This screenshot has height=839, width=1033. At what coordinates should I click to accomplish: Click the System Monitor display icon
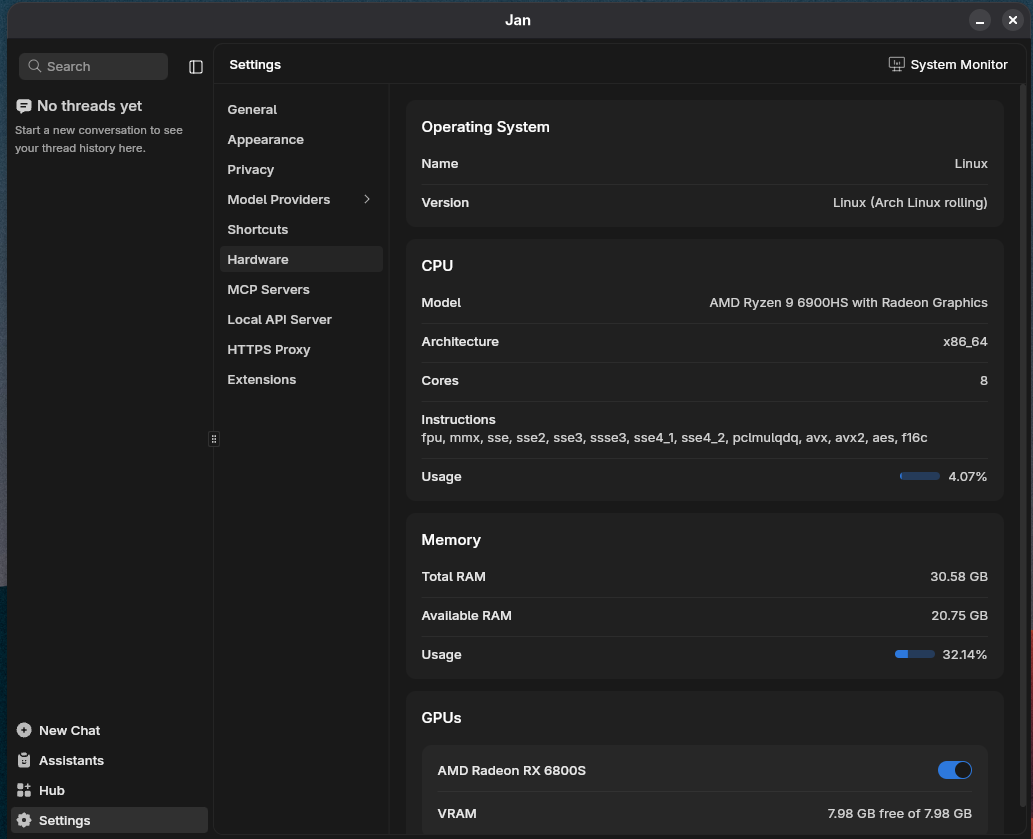pyautogui.click(x=896, y=64)
